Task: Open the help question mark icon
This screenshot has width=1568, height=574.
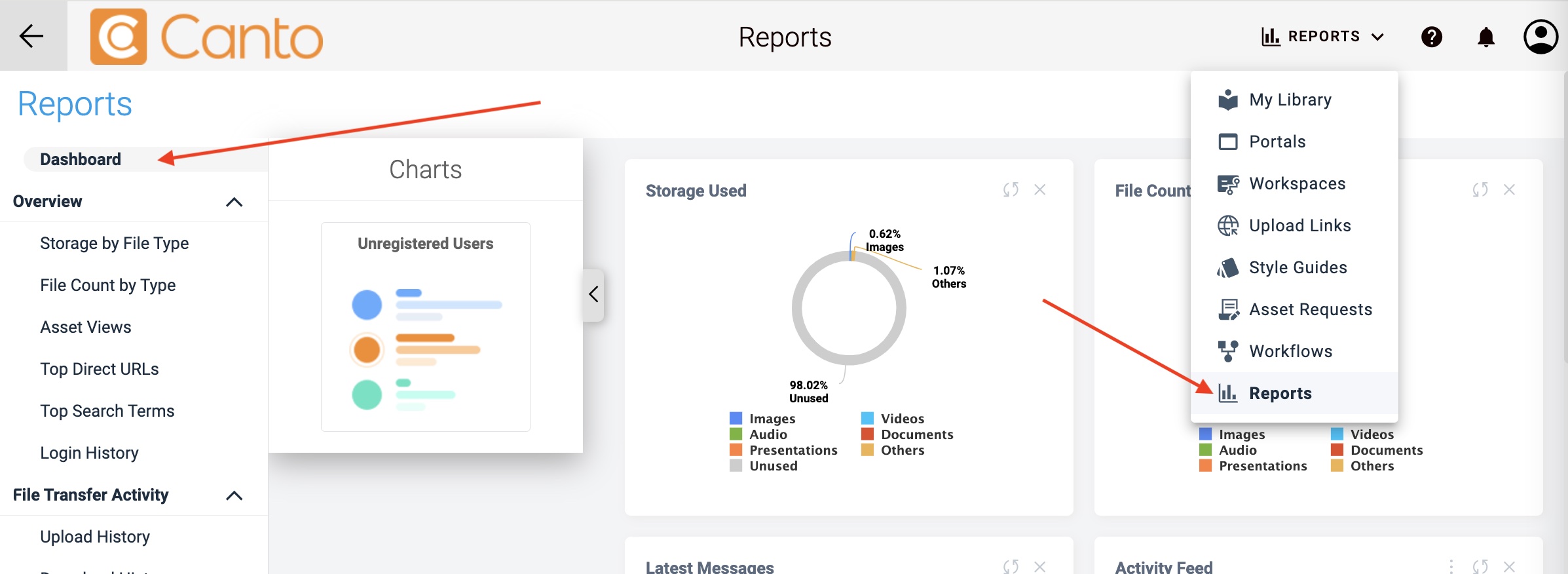Action: coord(1432,37)
